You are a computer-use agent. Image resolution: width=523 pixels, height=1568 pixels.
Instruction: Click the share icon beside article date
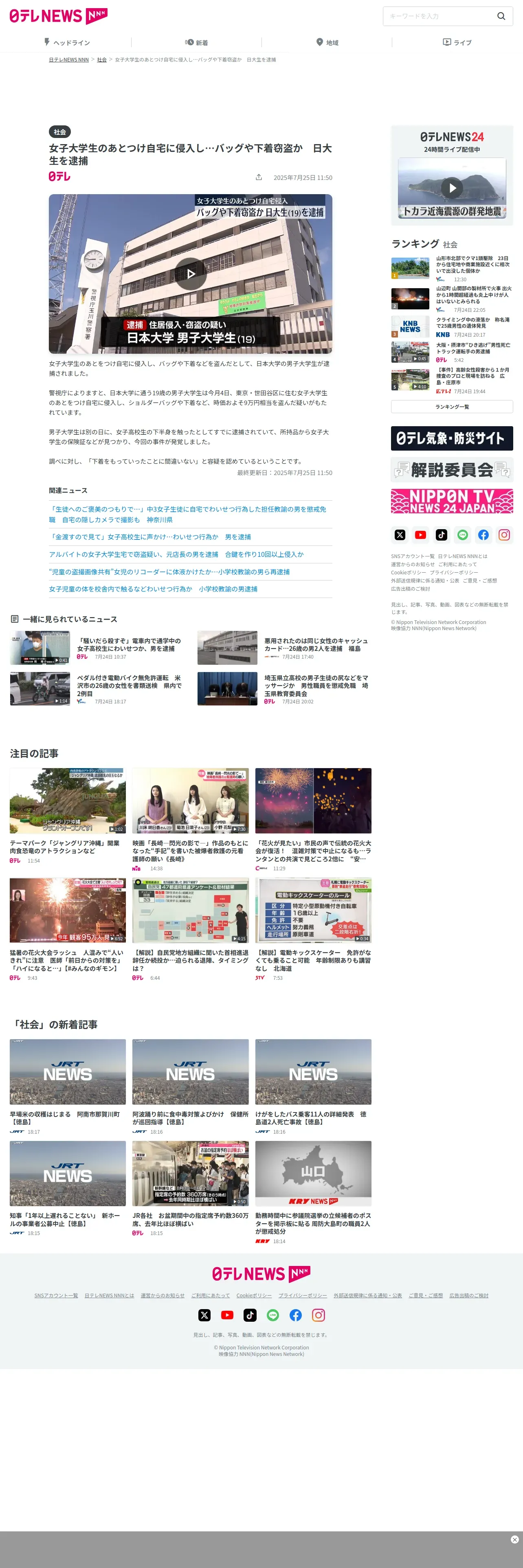[x=259, y=177]
